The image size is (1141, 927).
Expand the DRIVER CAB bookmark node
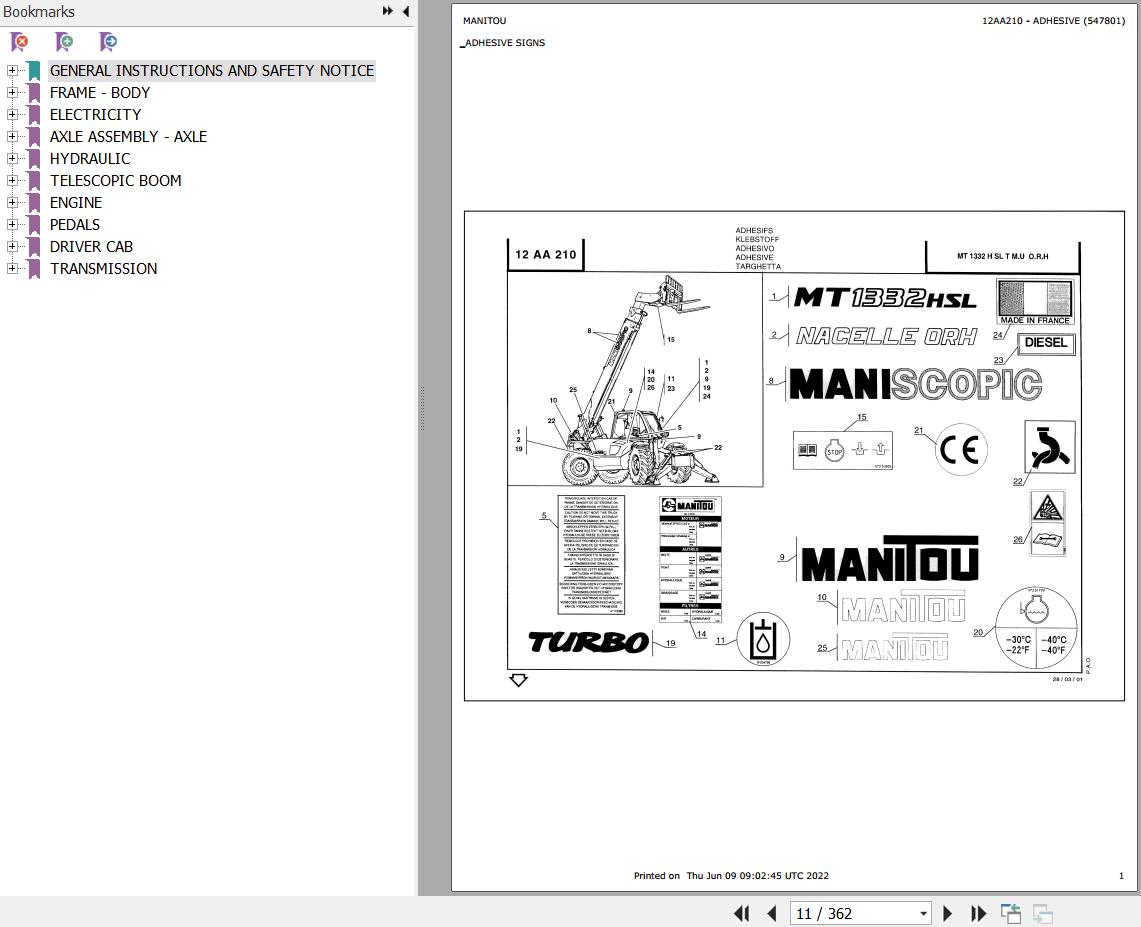coord(12,247)
